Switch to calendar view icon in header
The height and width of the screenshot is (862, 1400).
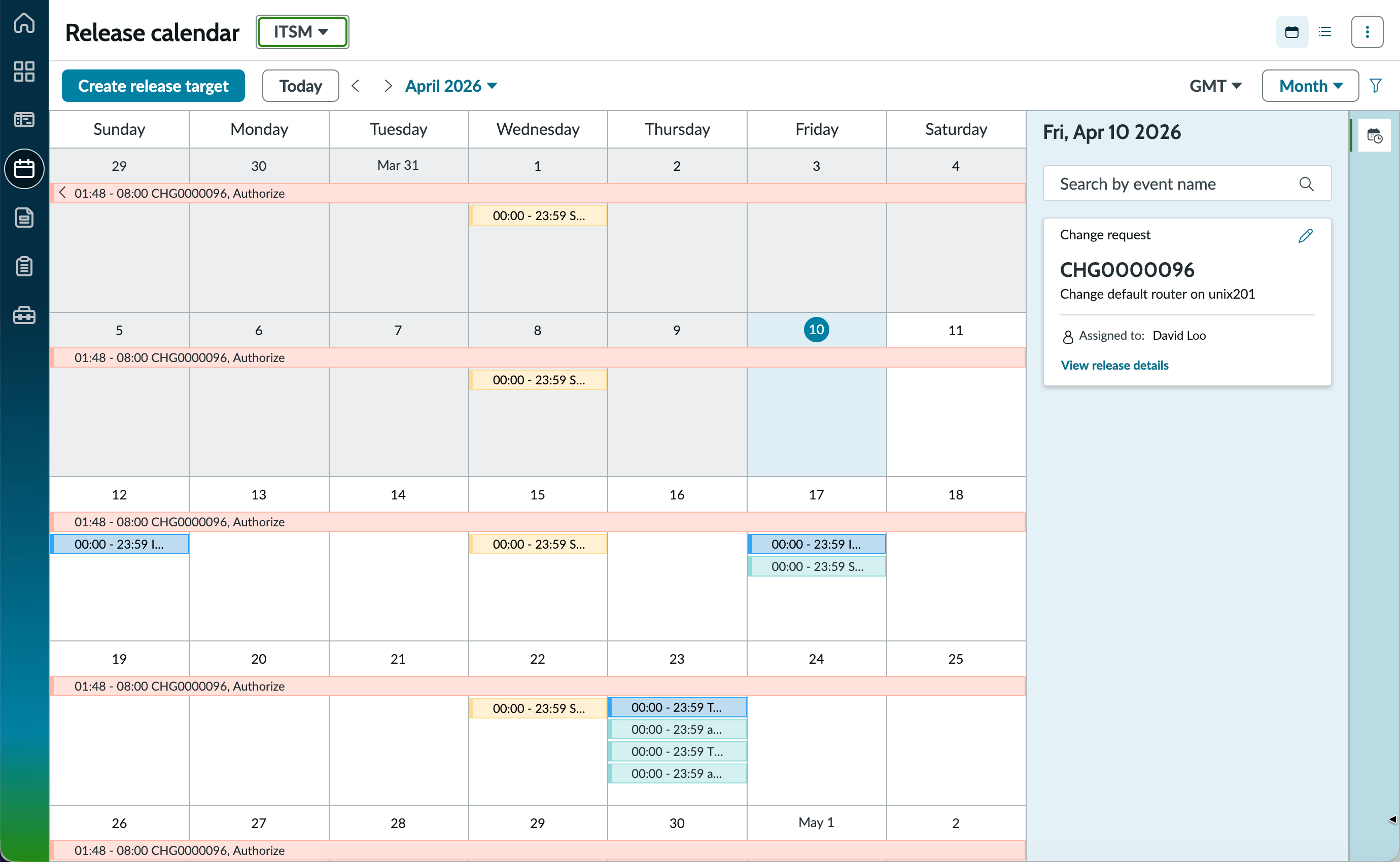1291,32
